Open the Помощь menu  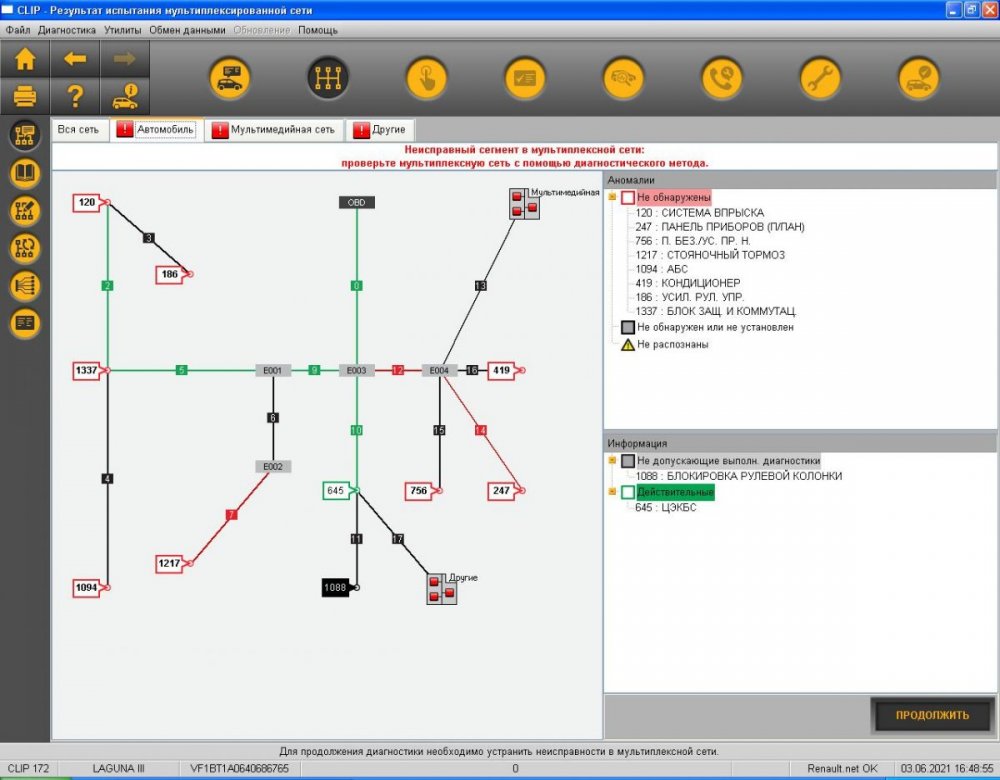pyautogui.click(x=318, y=30)
